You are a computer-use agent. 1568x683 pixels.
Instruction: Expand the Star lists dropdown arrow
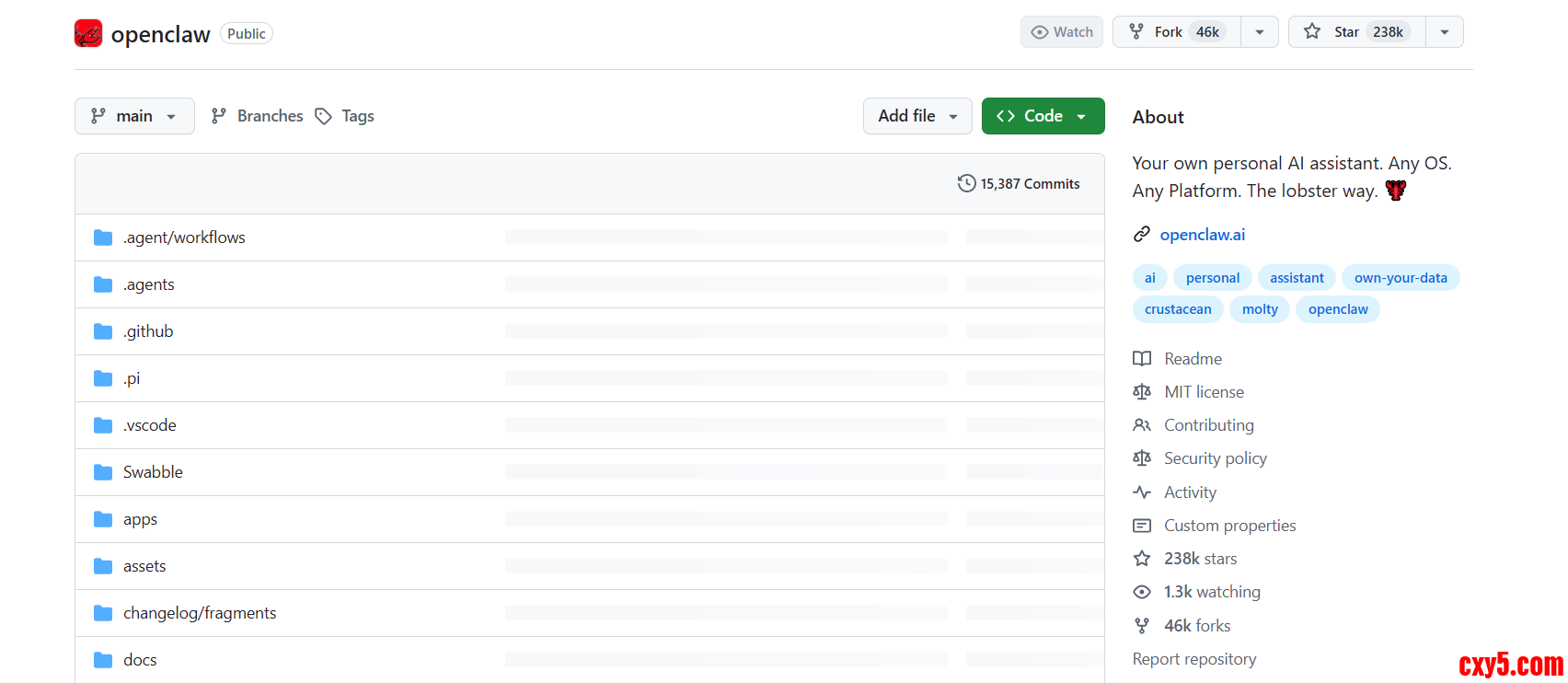pos(1445,32)
